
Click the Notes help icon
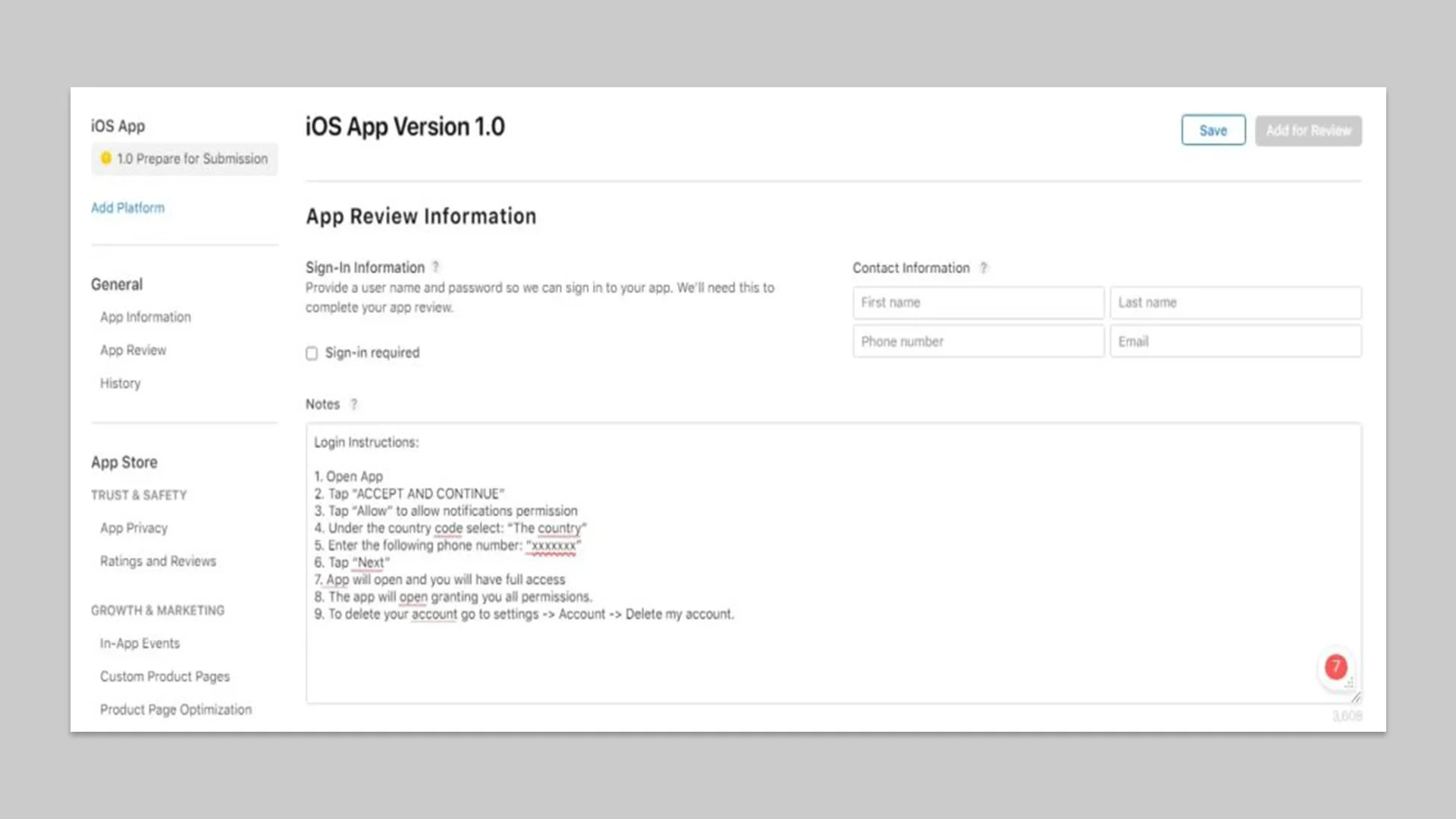click(x=353, y=404)
